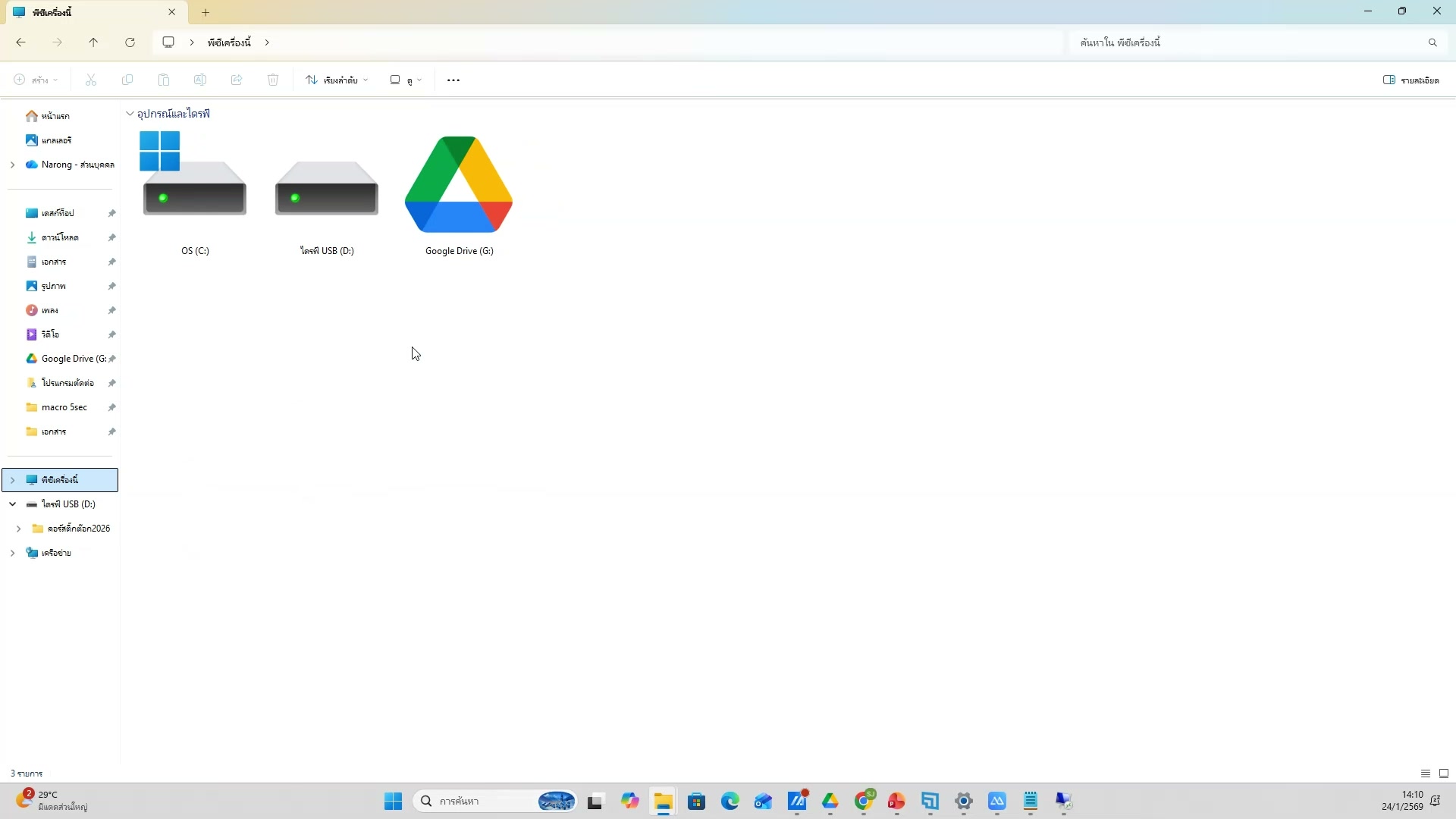Click the Delete trash icon in toolbar
Screen dimensions: 1456x819
273,80
